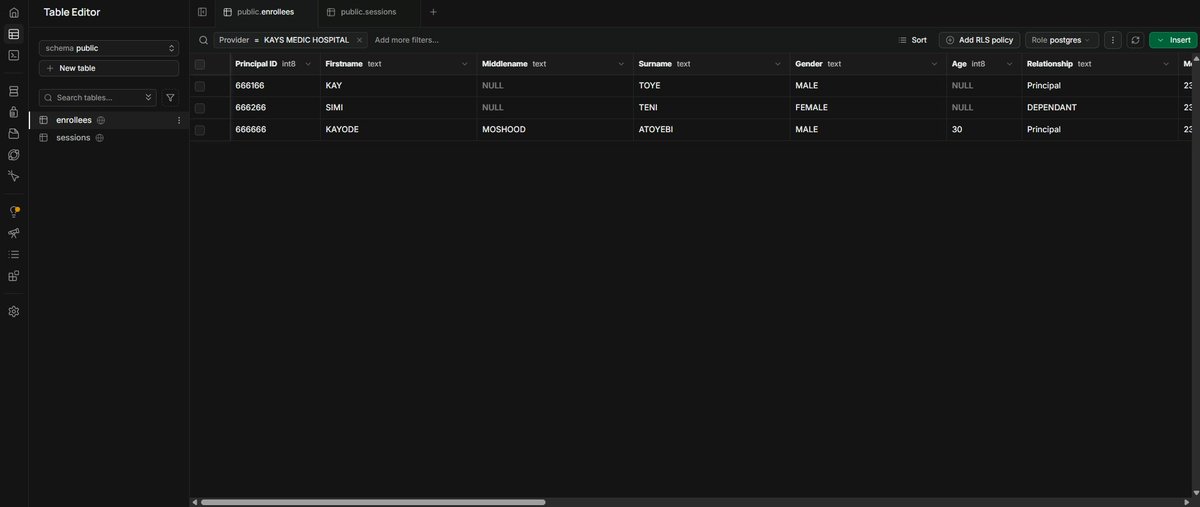Image resolution: width=1200 pixels, height=507 pixels.
Task: Click Principal ID cell 666666
Action: (x=275, y=130)
